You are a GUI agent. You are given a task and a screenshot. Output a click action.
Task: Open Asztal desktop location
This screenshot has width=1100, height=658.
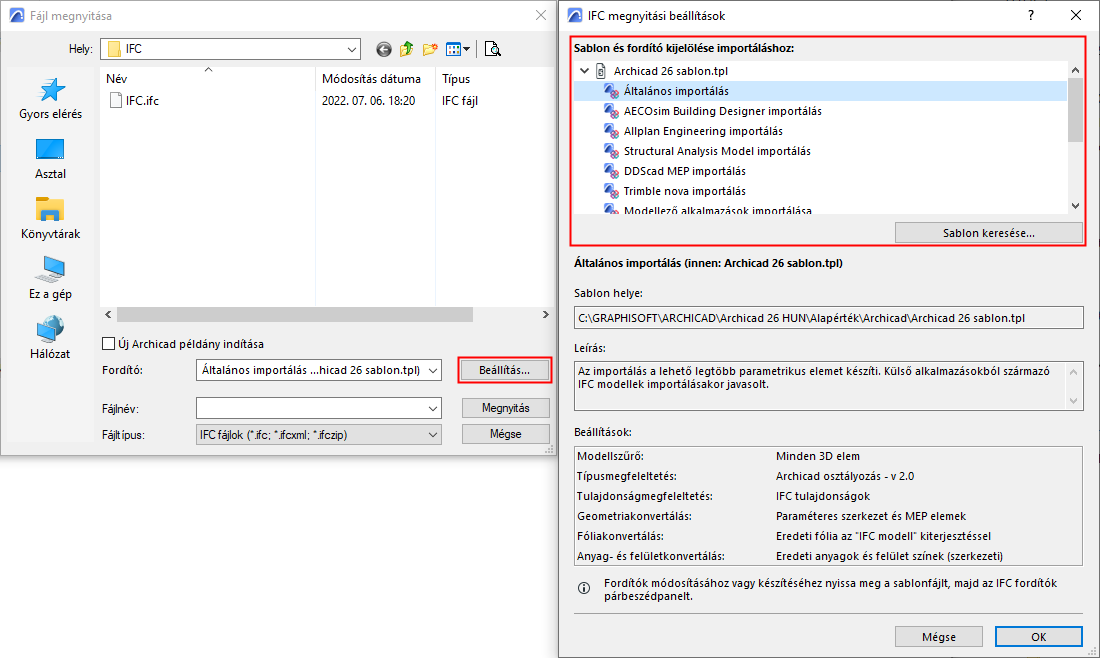[51, 159]
